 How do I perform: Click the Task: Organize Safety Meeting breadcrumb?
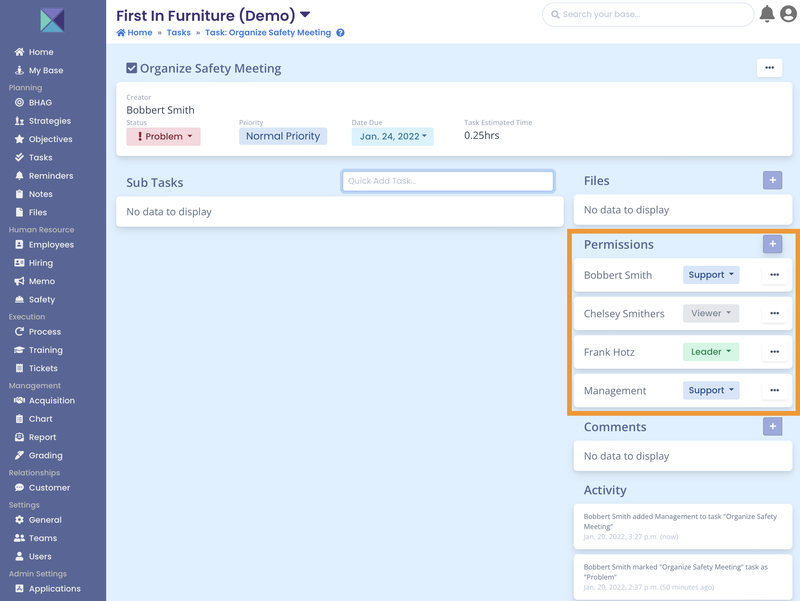coord(268,33)
